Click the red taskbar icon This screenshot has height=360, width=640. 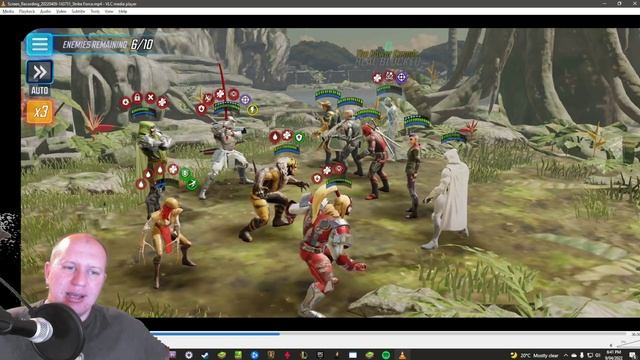point(287,355)
